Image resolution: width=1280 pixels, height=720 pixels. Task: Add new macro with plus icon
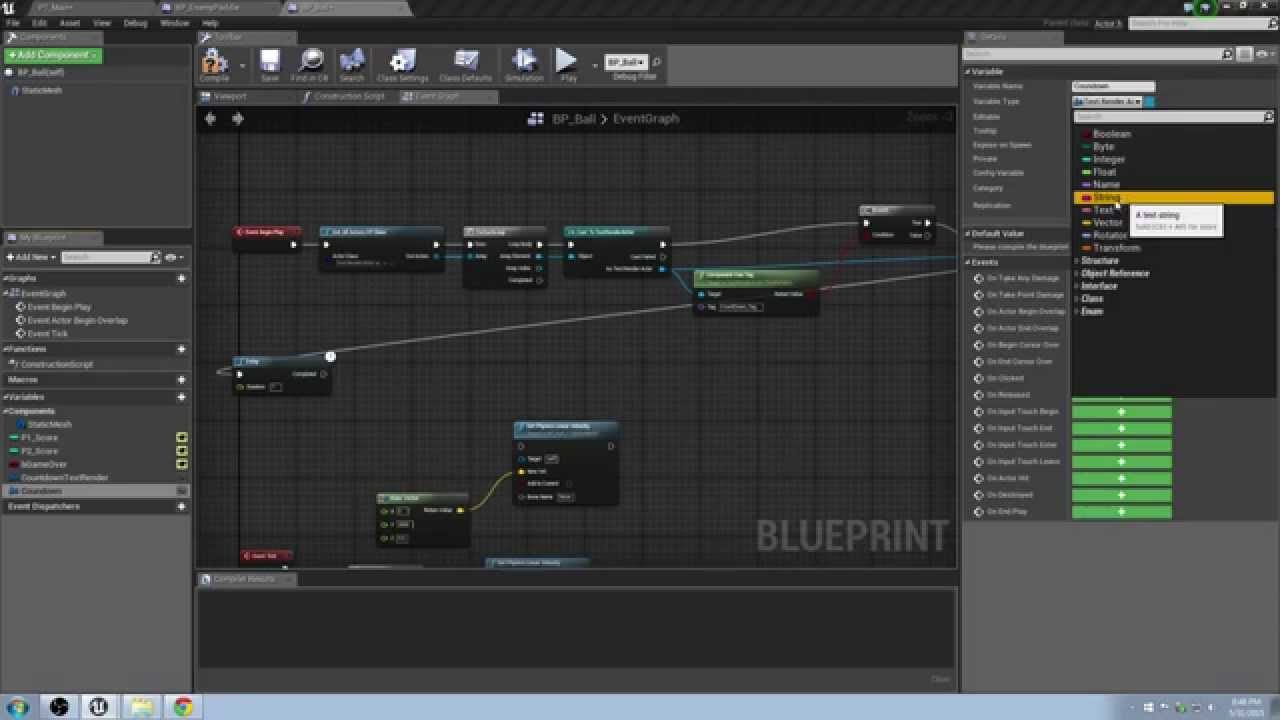[181, 380]
